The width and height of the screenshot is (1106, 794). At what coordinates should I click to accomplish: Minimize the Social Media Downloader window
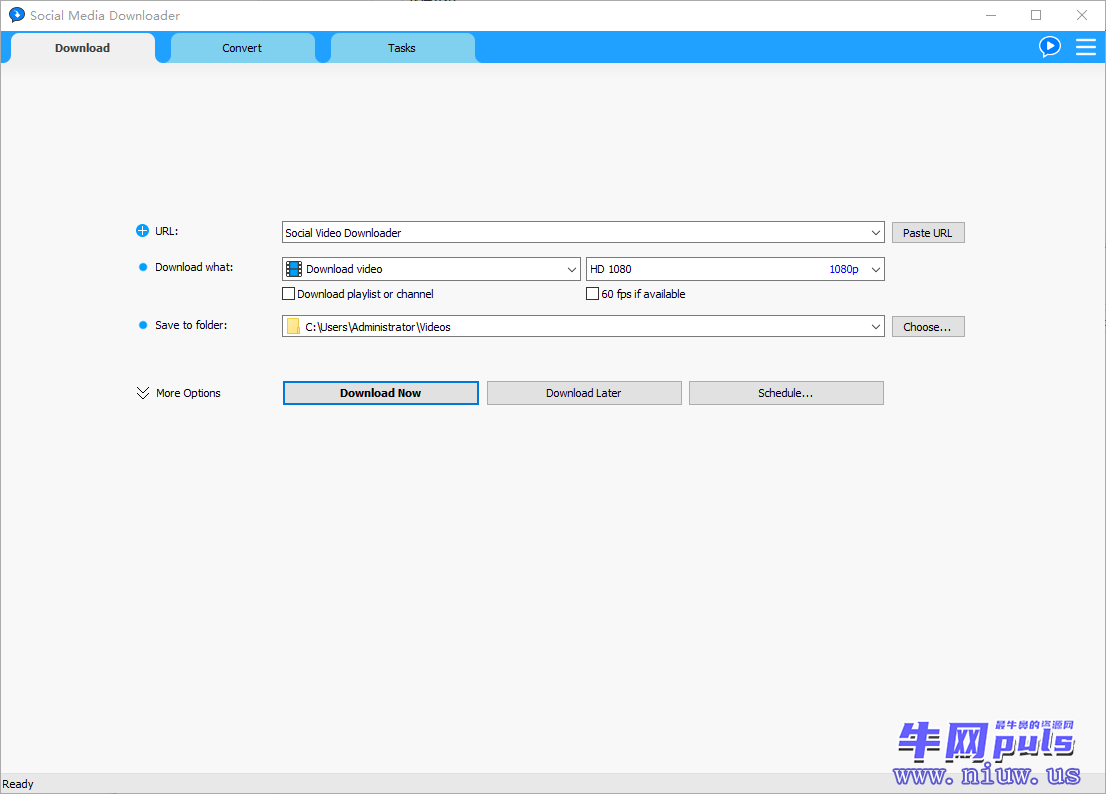(991, 15)
